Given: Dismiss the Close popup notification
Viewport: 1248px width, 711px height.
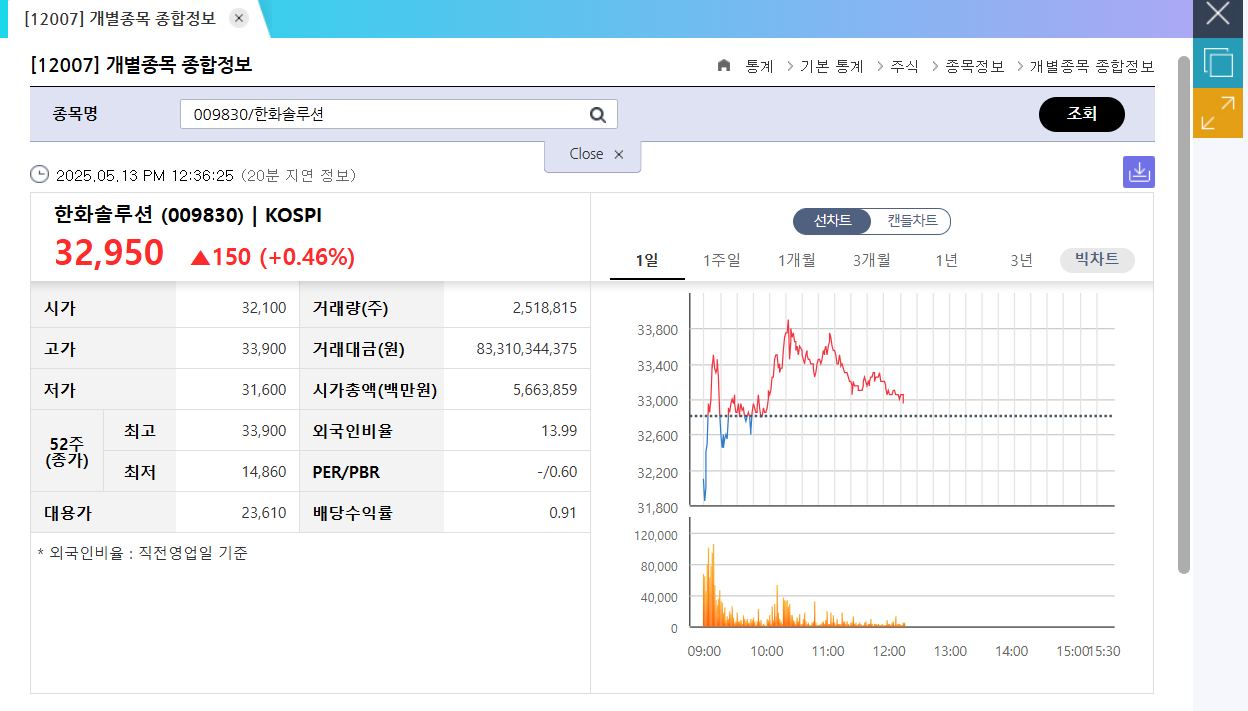Looking at the screenshot, I should 618,155.
